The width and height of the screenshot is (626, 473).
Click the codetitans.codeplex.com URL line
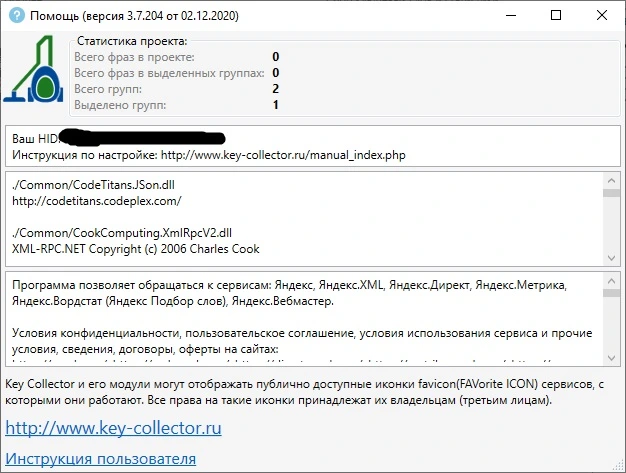click(97, 201)
